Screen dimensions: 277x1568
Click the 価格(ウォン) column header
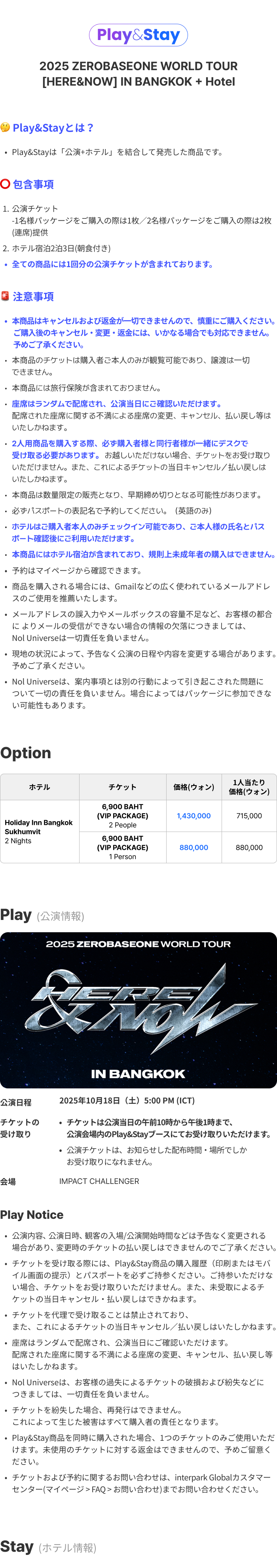tap(194, 787)
